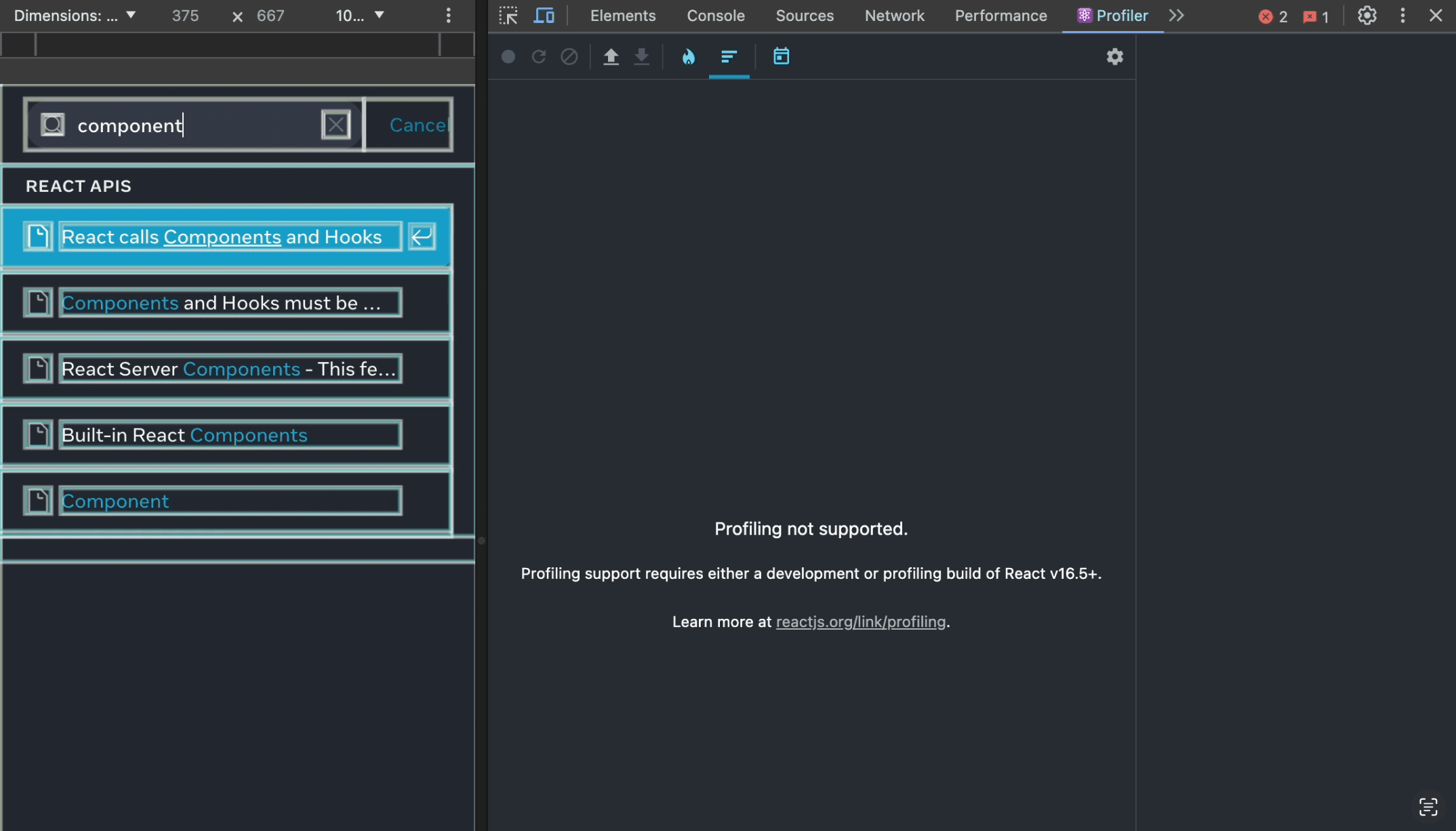The height and width of the screenshot is (831, 1456).
Task: Switch to the Console tab
Action: [716, 16]
